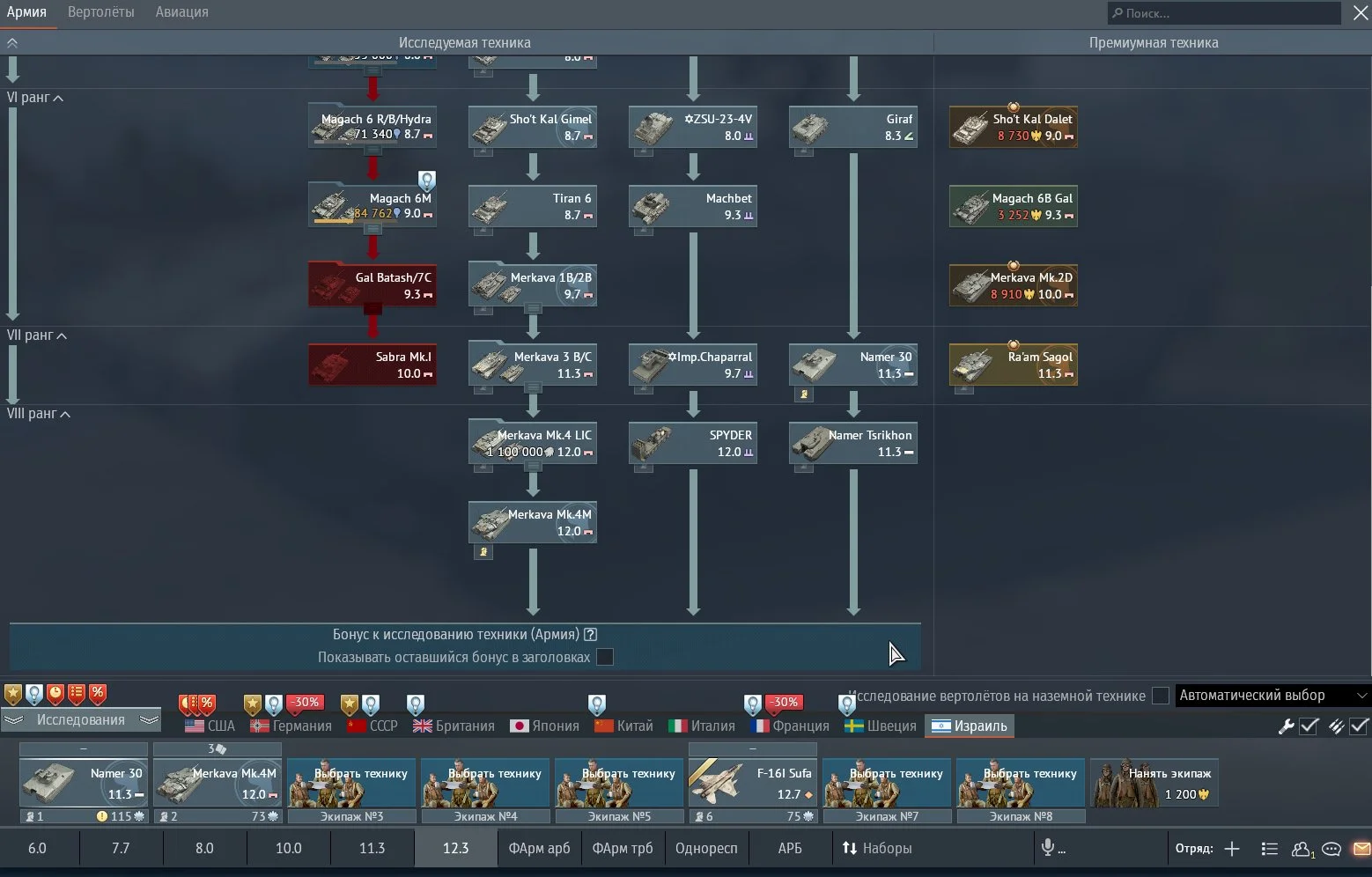Switch to the Вертолёты tab

pos(100,12)
